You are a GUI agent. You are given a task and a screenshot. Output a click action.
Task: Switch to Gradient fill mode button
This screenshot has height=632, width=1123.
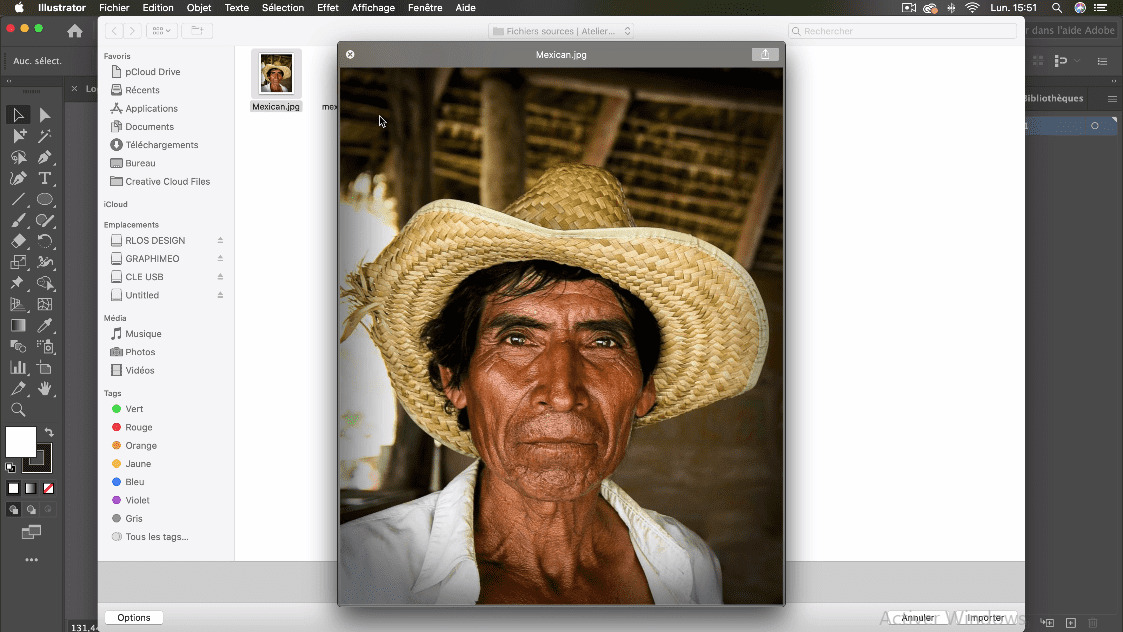(x=31, y=489)
